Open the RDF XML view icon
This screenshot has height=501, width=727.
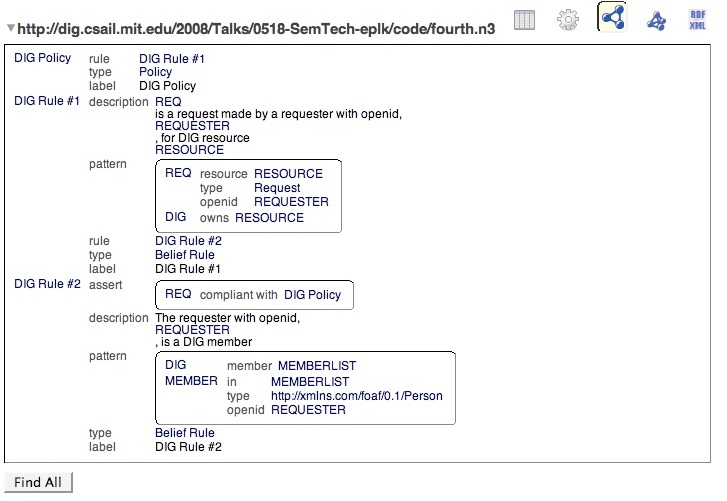click(697, 20)
